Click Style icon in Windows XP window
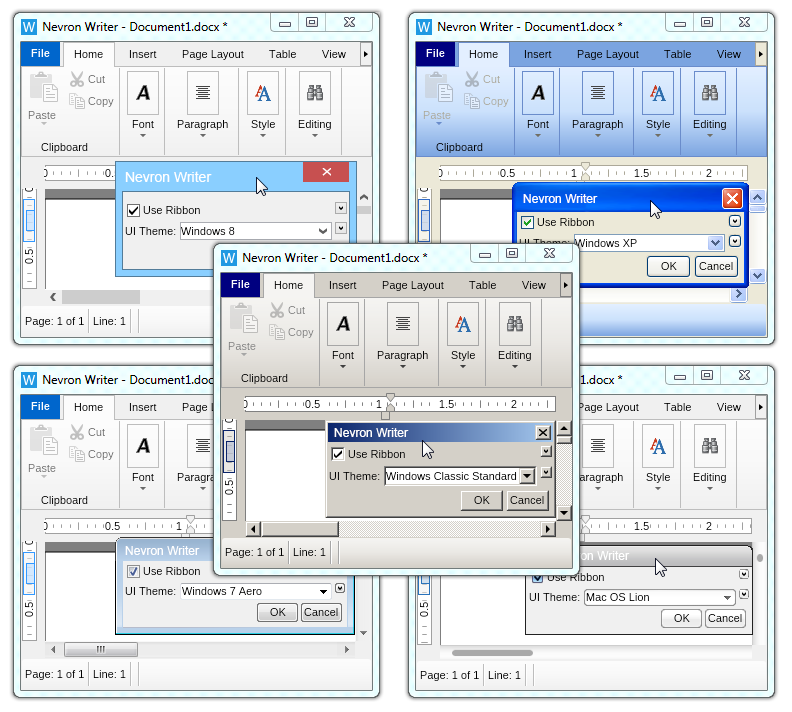The height and width of the screenshot is (712, 792). click(x=658, y=93)
